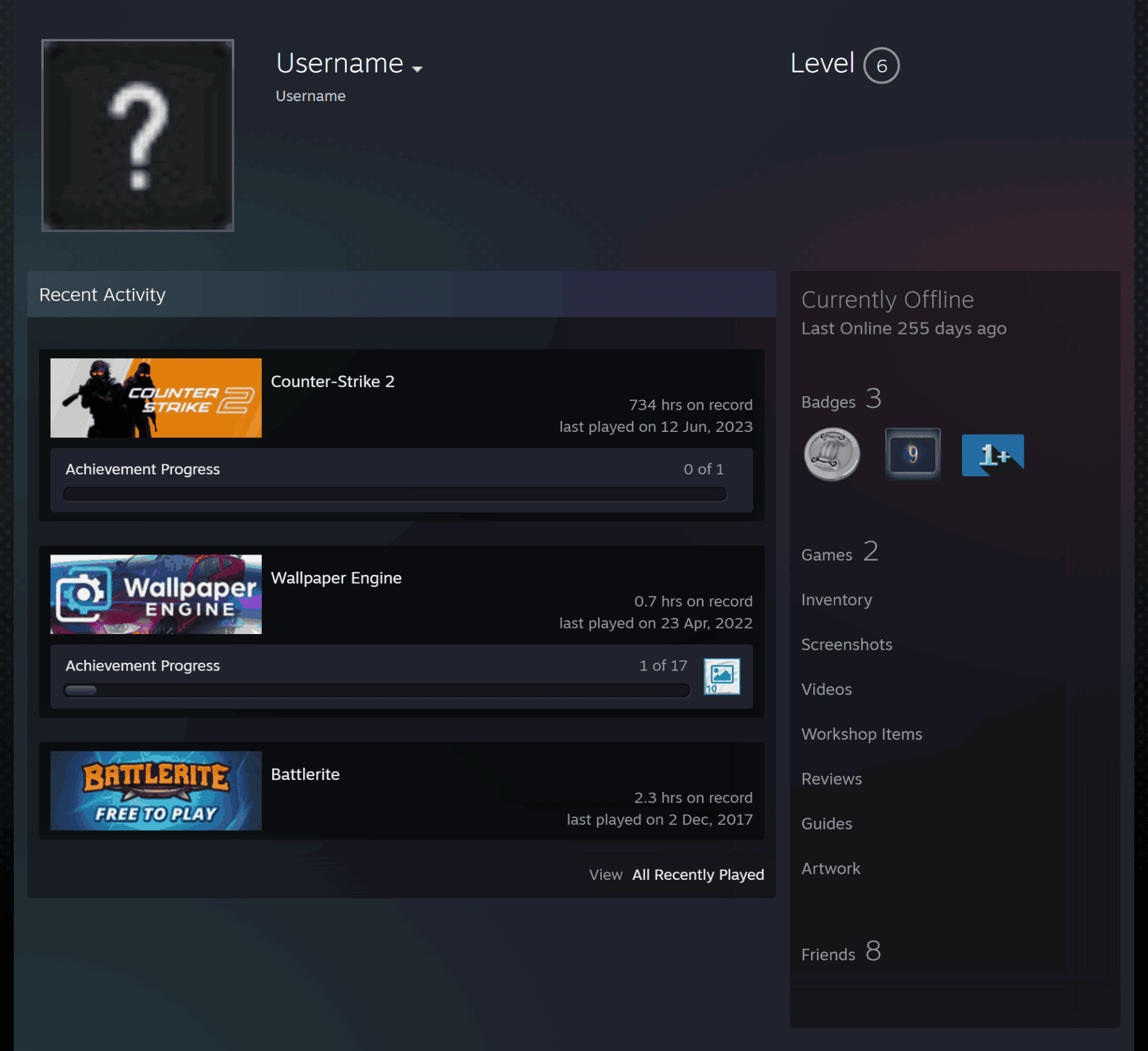Go to Screenshots

847,644
